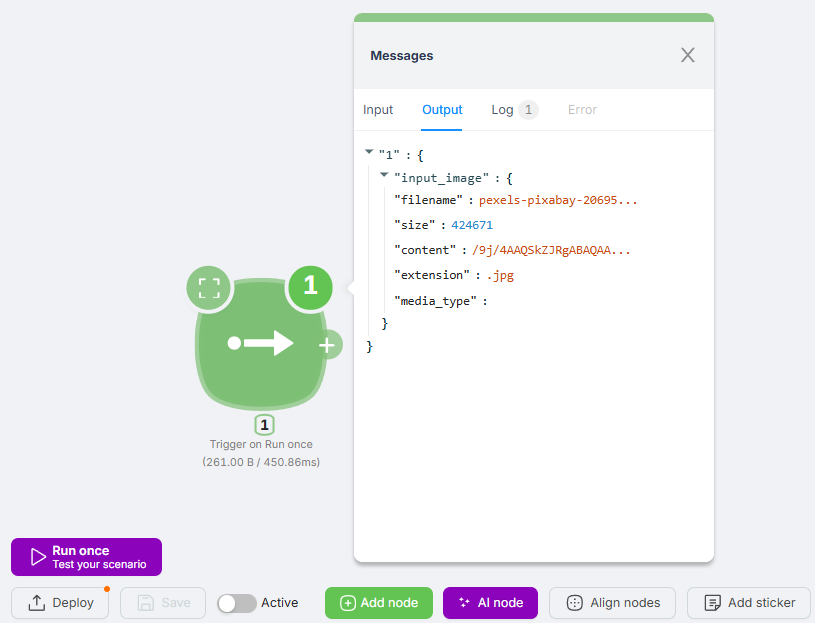The height and width of the screenshot is (623, 815).
Task: Switch to the Input tab
Action: point(378,110)
